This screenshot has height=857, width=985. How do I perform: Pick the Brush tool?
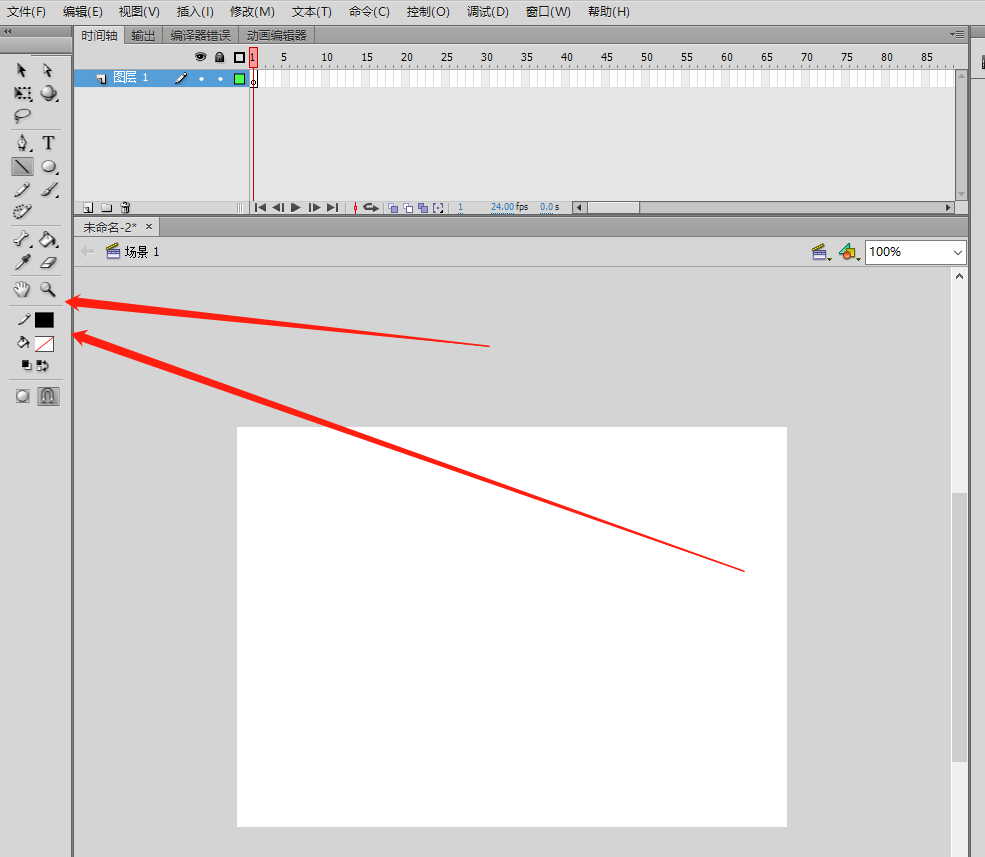[x=49, y=190]
